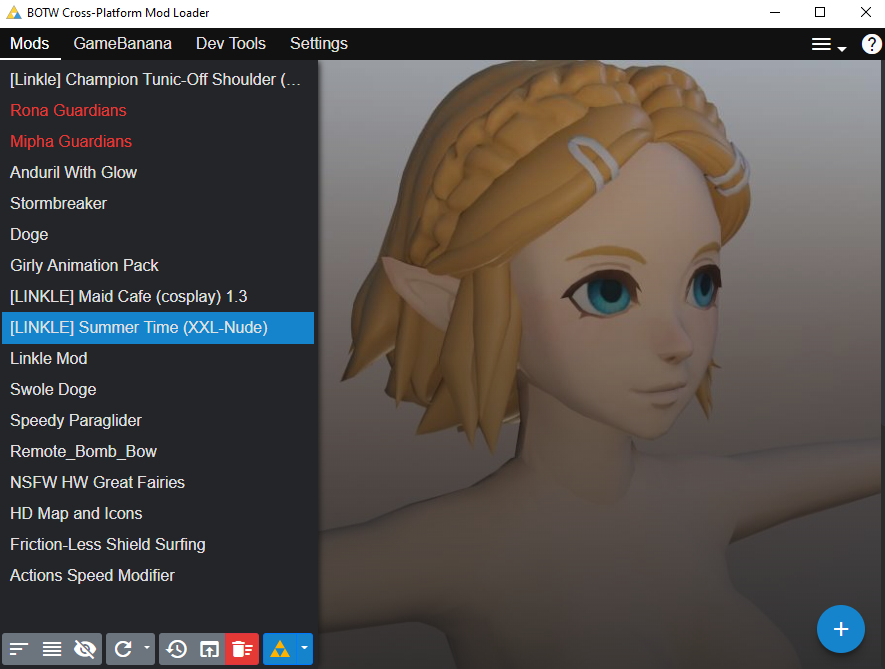The width and height of the screenshot is (885, 669).
Task: Open the hamburger menu at top right
Action: [829, 45]
